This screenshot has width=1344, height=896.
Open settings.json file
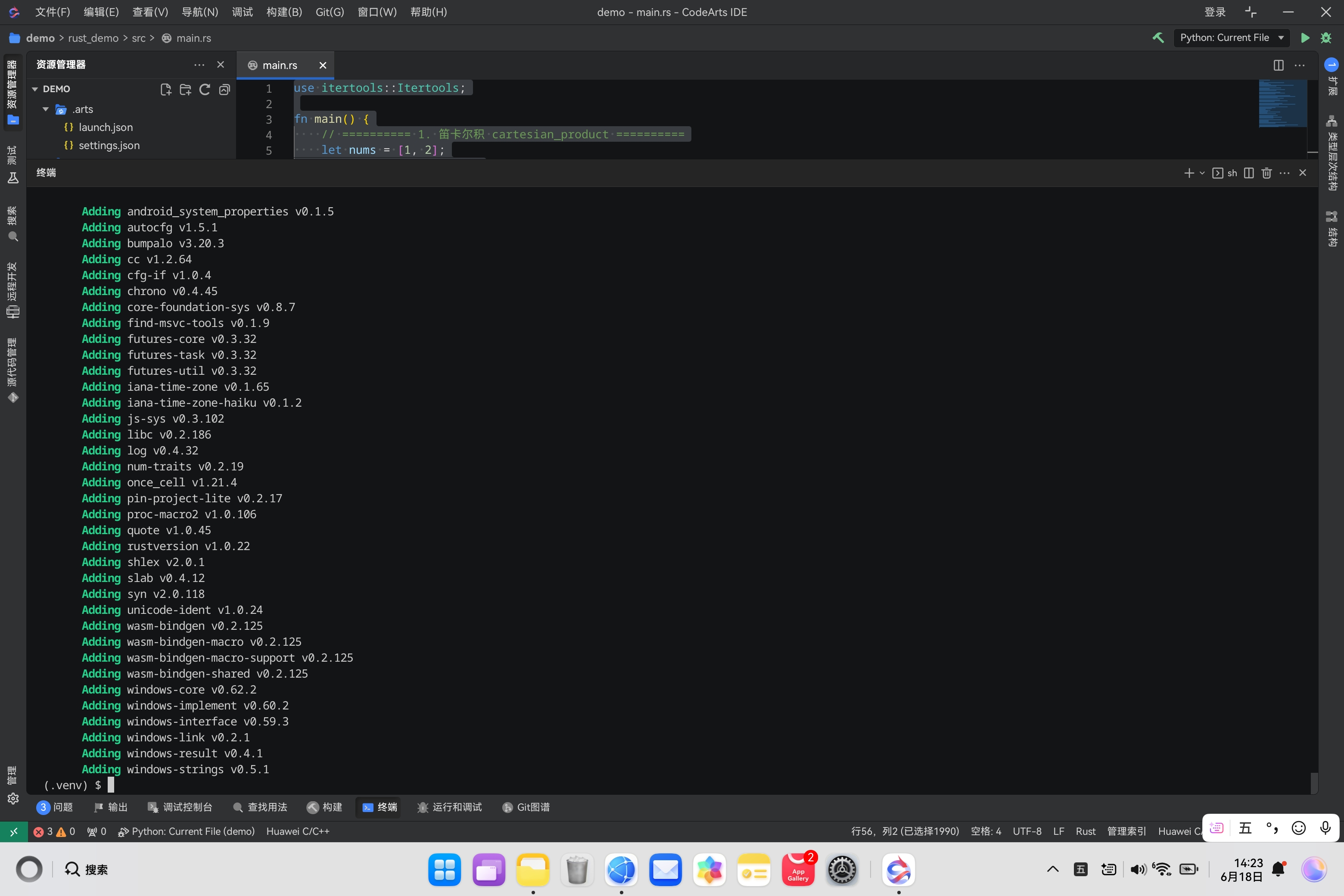109,146
